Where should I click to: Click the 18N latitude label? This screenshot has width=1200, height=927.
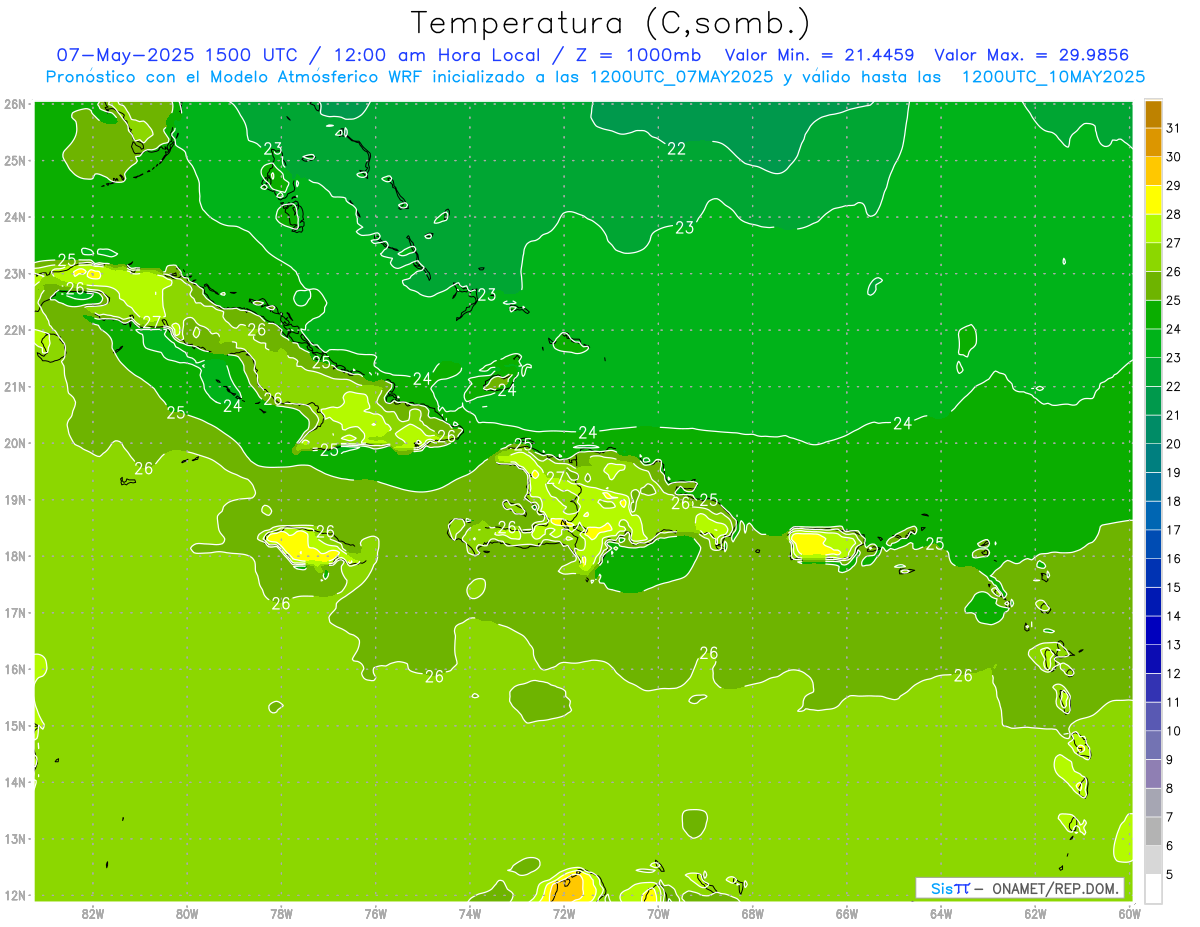click(x=15, y=556)
